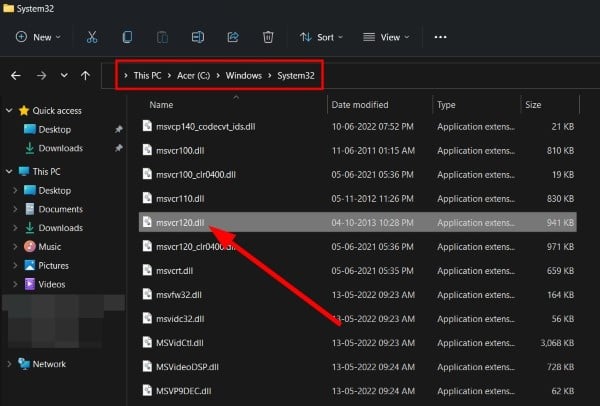Click the Paste clipboard icon

click(x=162, y=37)
